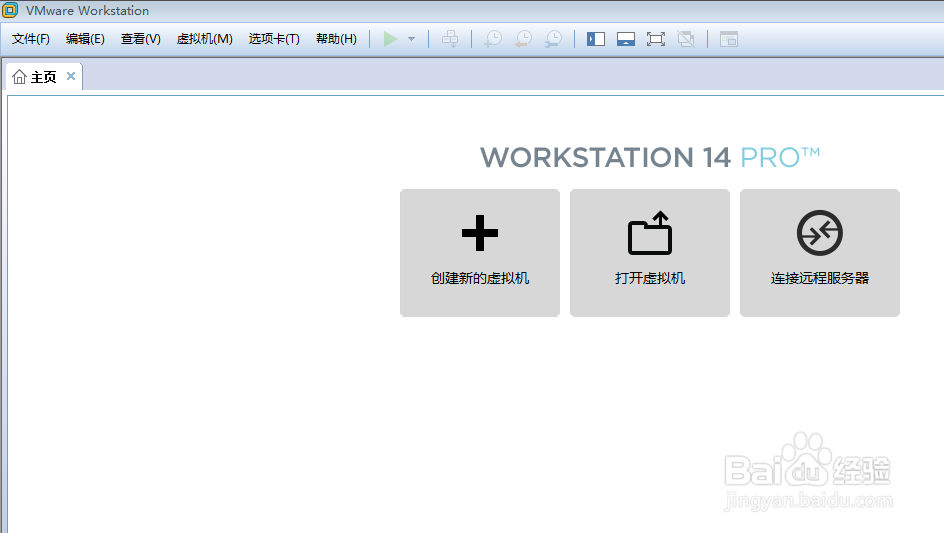
Task: Click 打开虚拟机 tile
Action: 650,253
